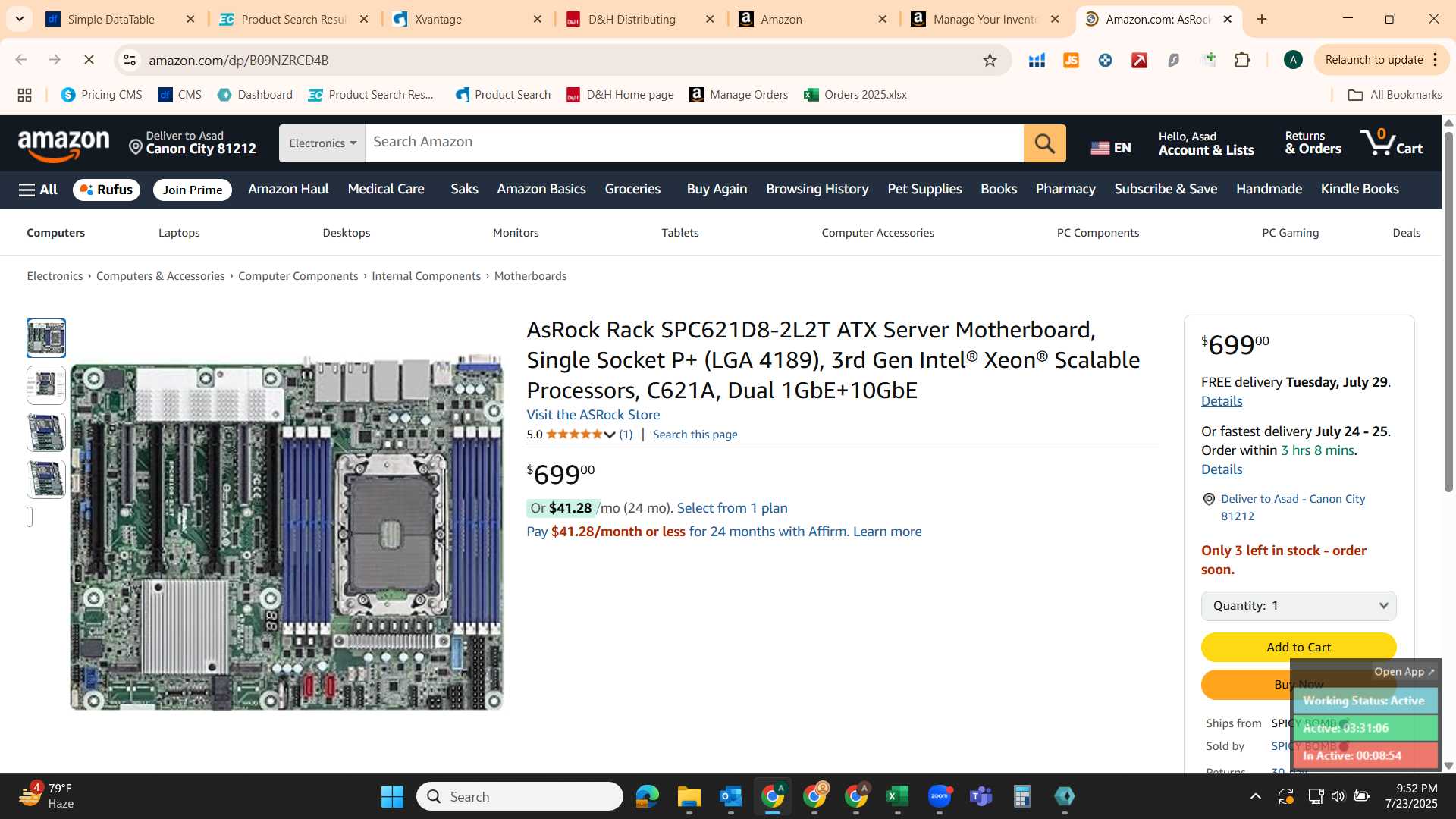Open Account & Lists menu
1456x819 pixels.
(1206, 143)
